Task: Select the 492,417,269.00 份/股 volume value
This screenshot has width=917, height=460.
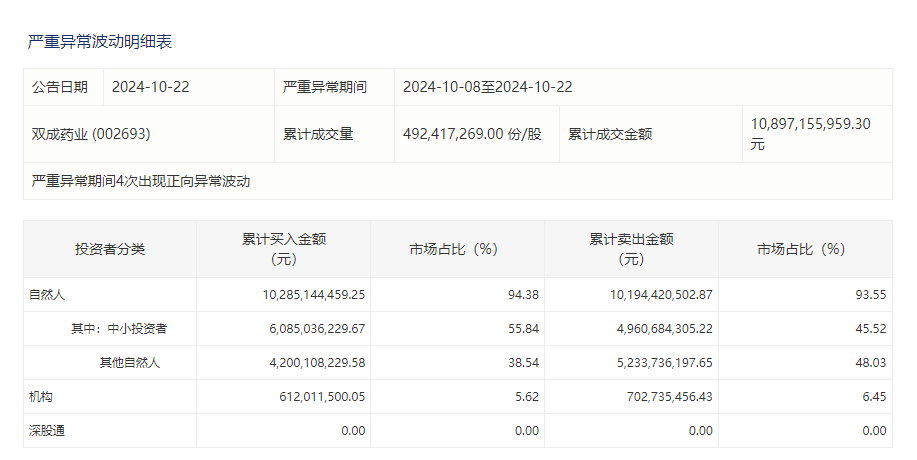Action: click(472, 134)
